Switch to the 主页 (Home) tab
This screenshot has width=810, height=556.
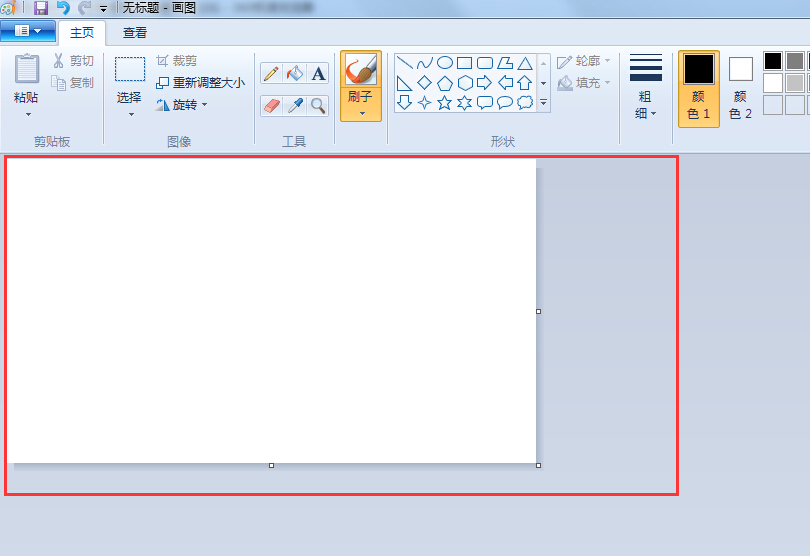(x=82, y=33)
